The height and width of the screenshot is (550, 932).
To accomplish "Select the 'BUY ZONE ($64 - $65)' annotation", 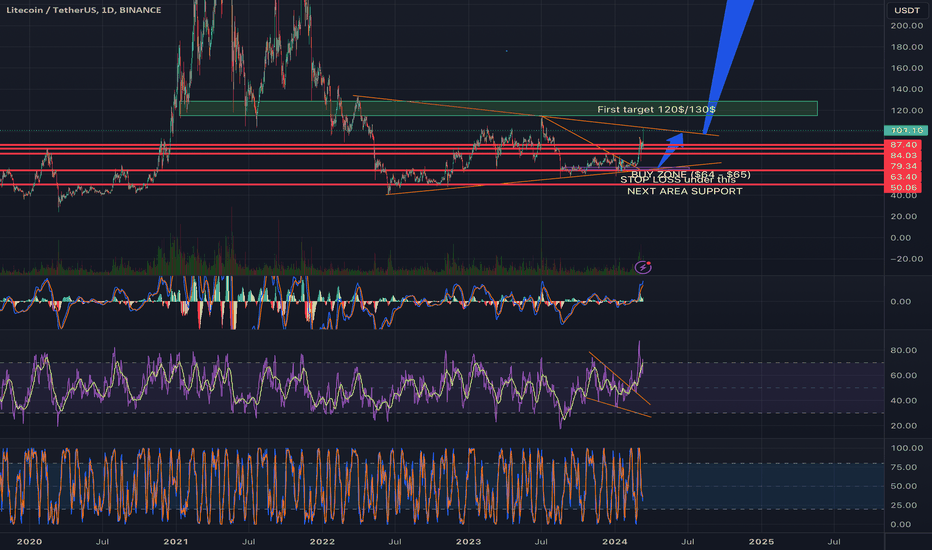I will [x=691, y=174].
